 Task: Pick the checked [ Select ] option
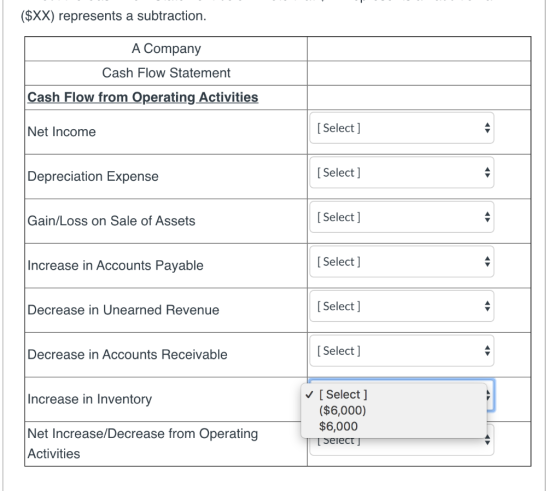point(394,395)
